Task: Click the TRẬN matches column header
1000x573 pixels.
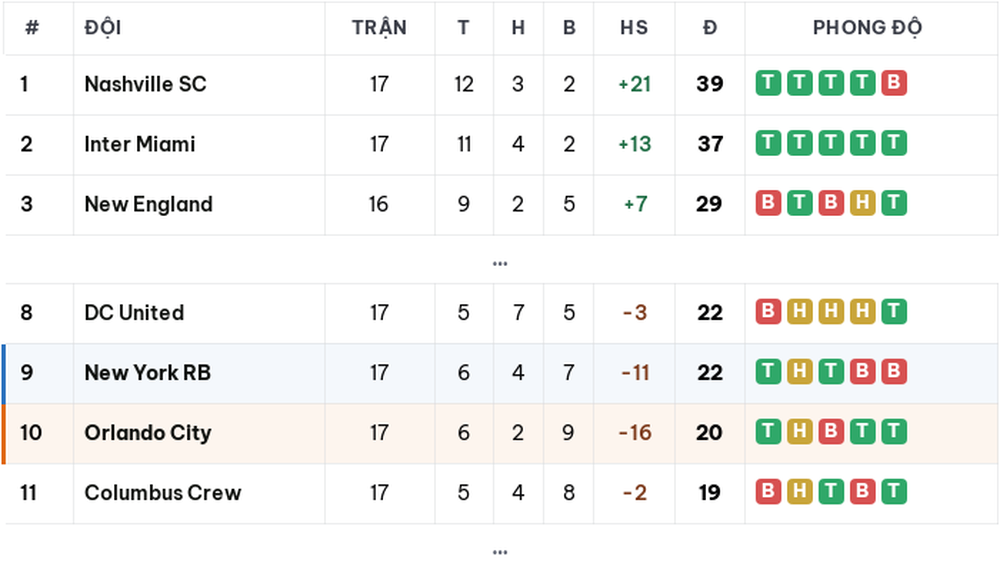Action: pos(379,27)
